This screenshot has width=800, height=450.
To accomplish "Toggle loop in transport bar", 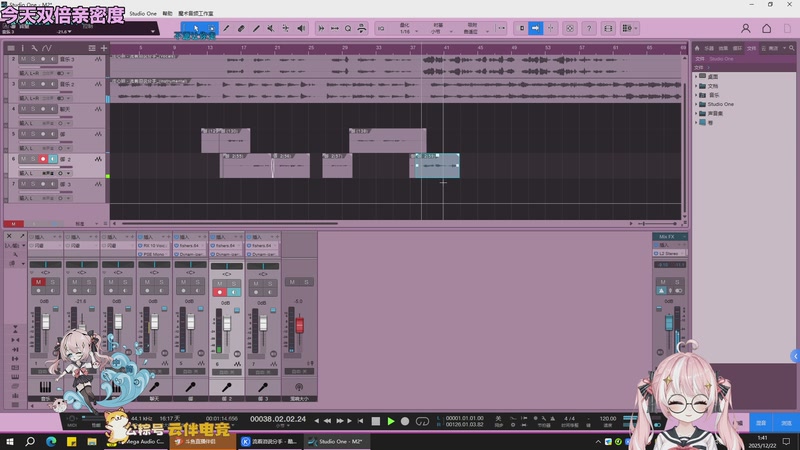I will [x=422, y=421].
